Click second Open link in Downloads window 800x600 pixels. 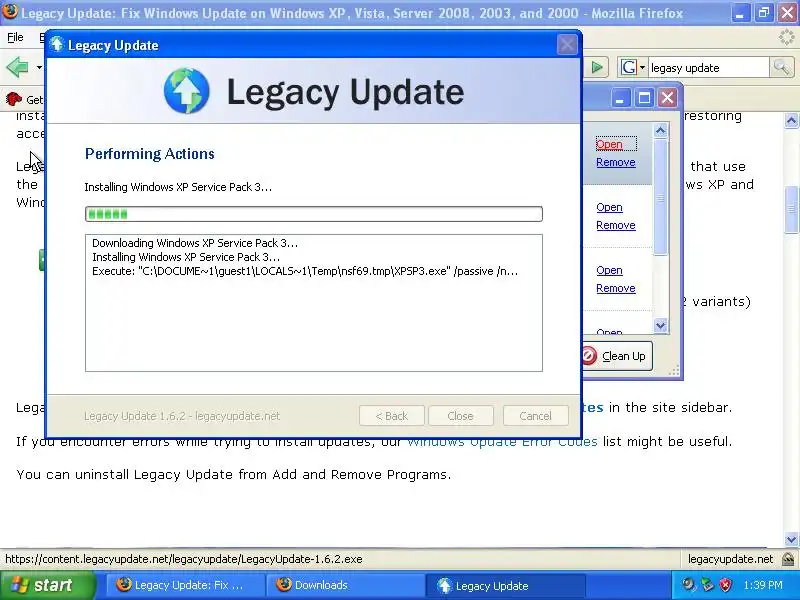pos(609,207)
